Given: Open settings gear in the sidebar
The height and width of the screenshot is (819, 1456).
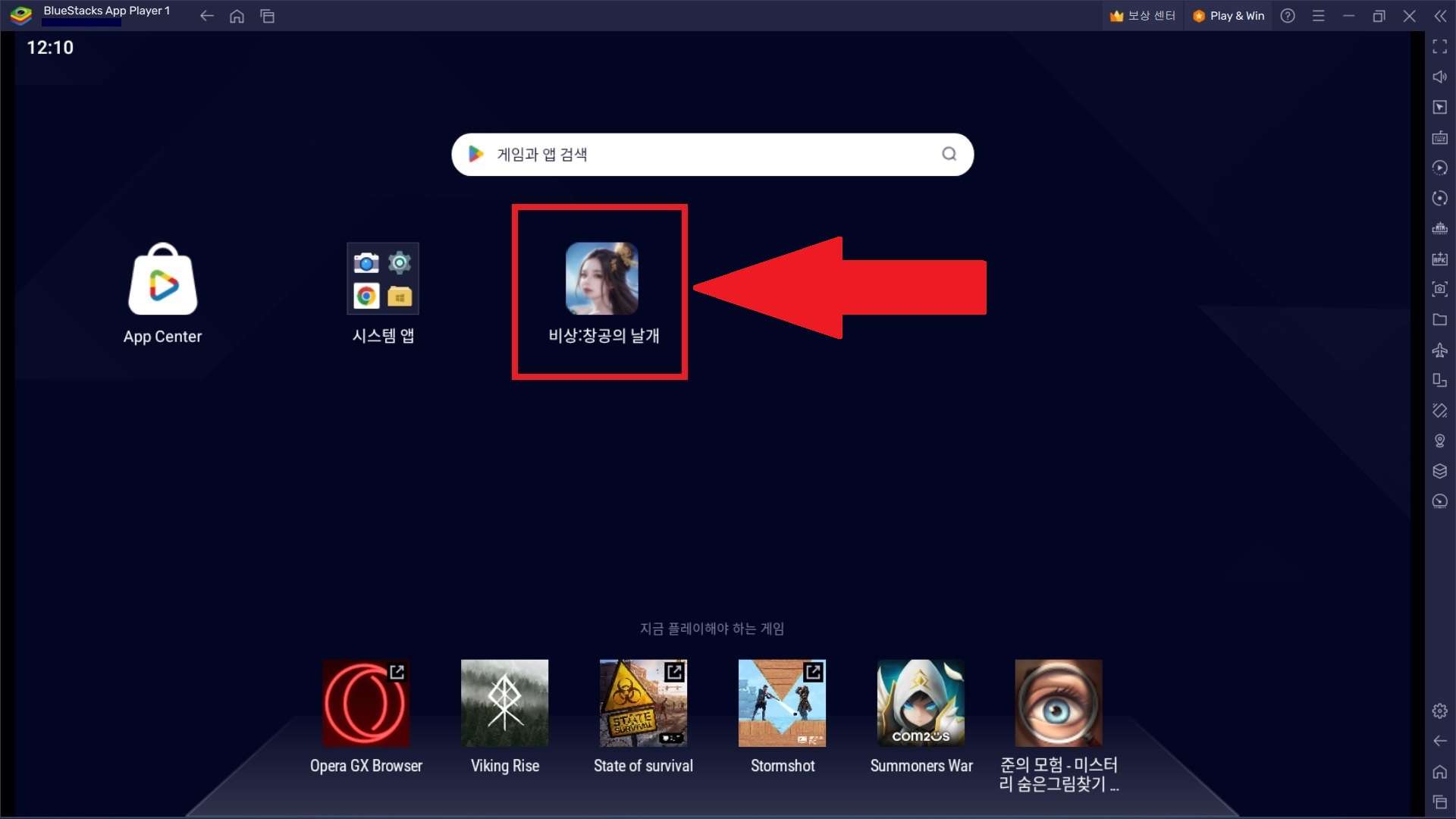Looking at the screenshot, I should tap(1440, 711).
